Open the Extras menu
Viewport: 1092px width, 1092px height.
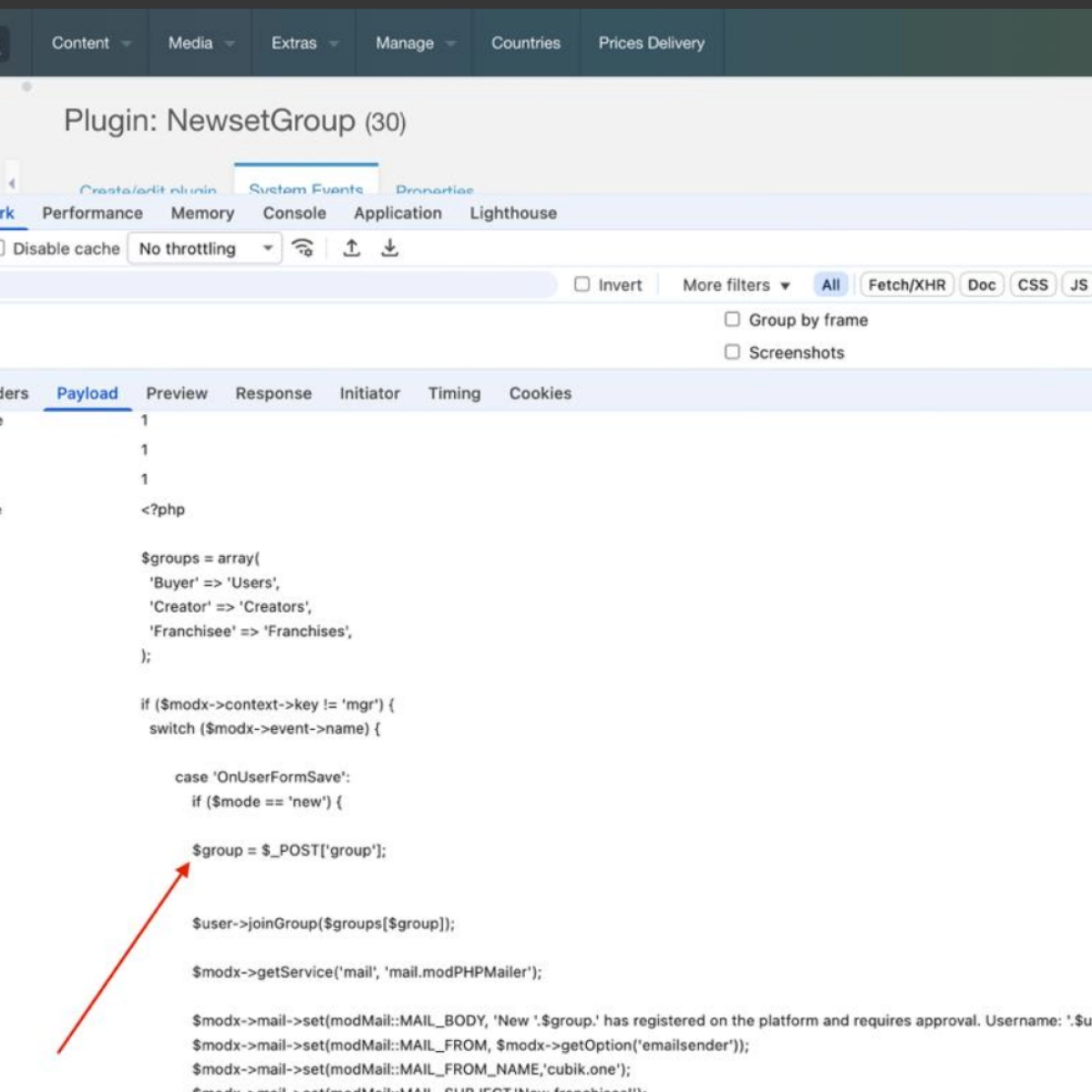[304, 43]
